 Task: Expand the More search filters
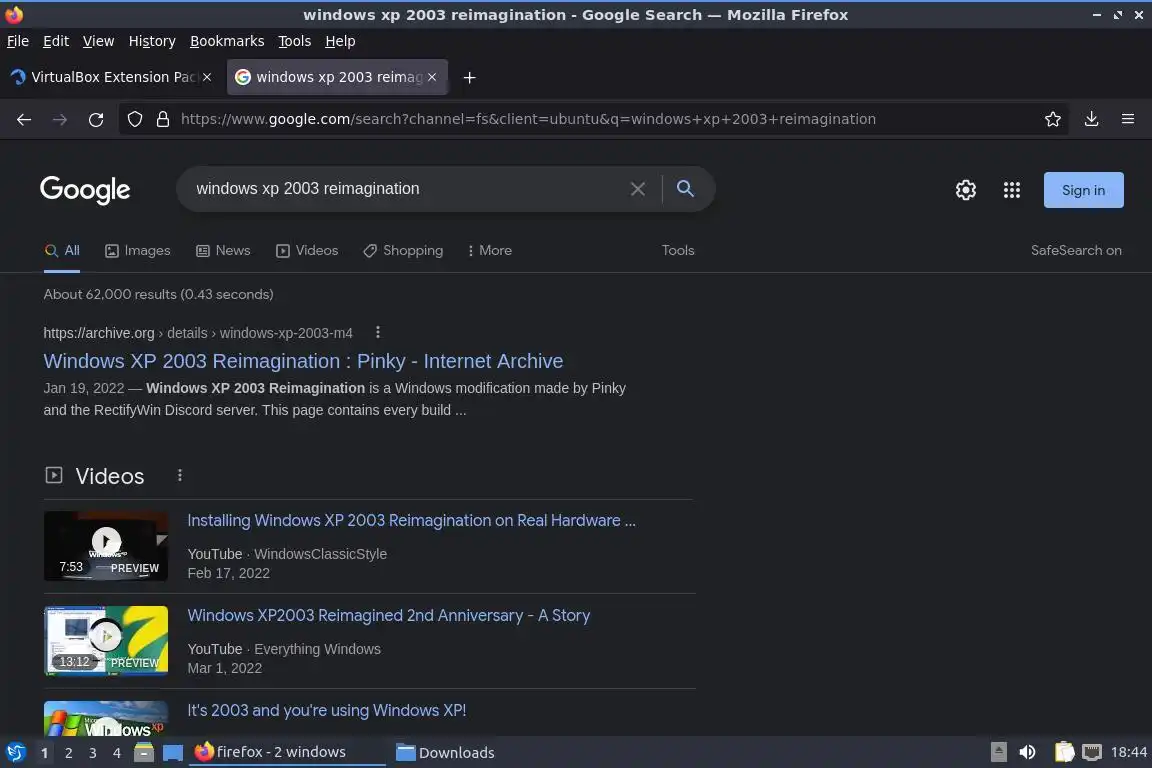[x=489, y=251]
